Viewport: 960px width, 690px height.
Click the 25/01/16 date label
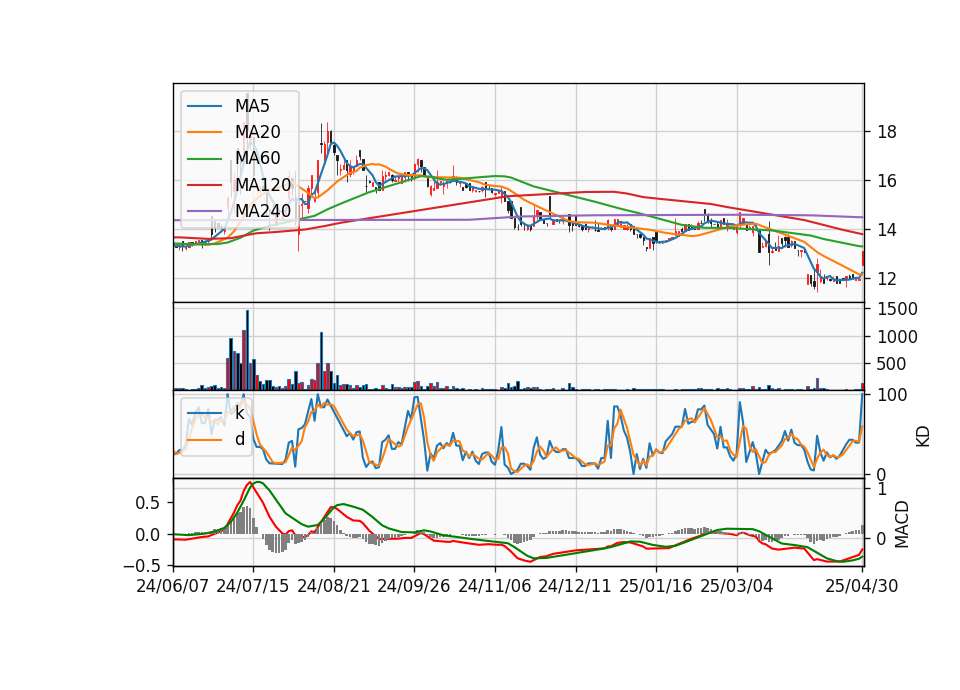(656, 586)
